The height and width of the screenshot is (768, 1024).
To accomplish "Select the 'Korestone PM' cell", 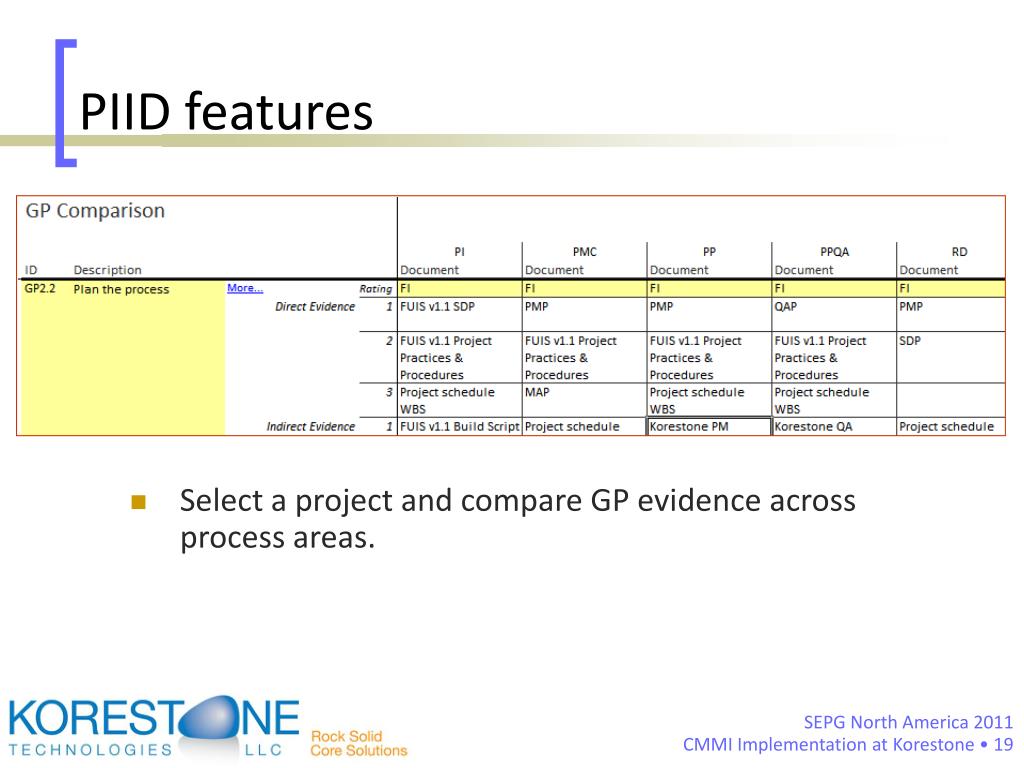I will [x=709, y=426].
